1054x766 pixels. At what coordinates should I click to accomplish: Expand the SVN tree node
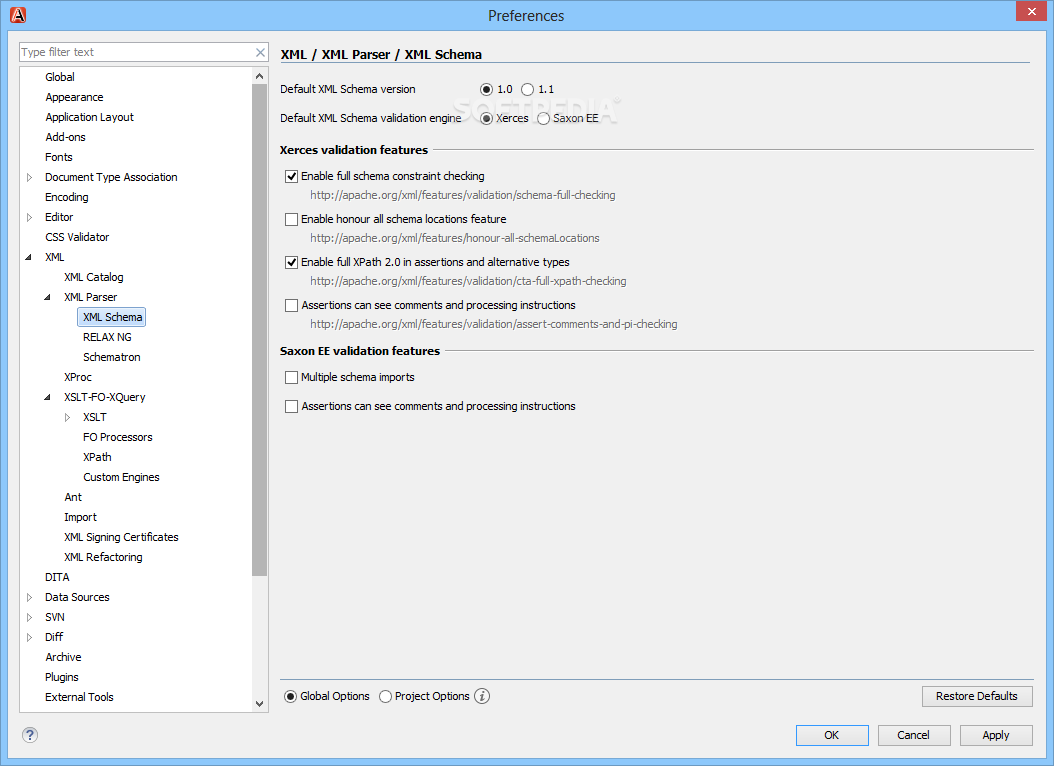[30, 617]
